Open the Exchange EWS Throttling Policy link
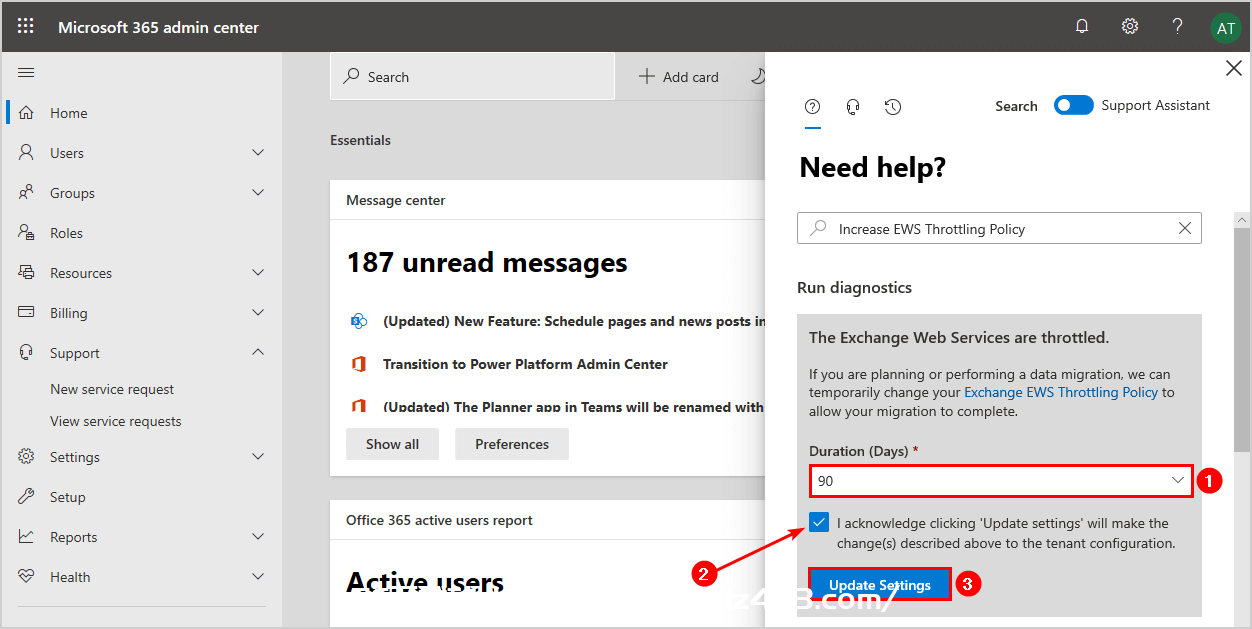The image size is (1252, 629). point(1061,392)
